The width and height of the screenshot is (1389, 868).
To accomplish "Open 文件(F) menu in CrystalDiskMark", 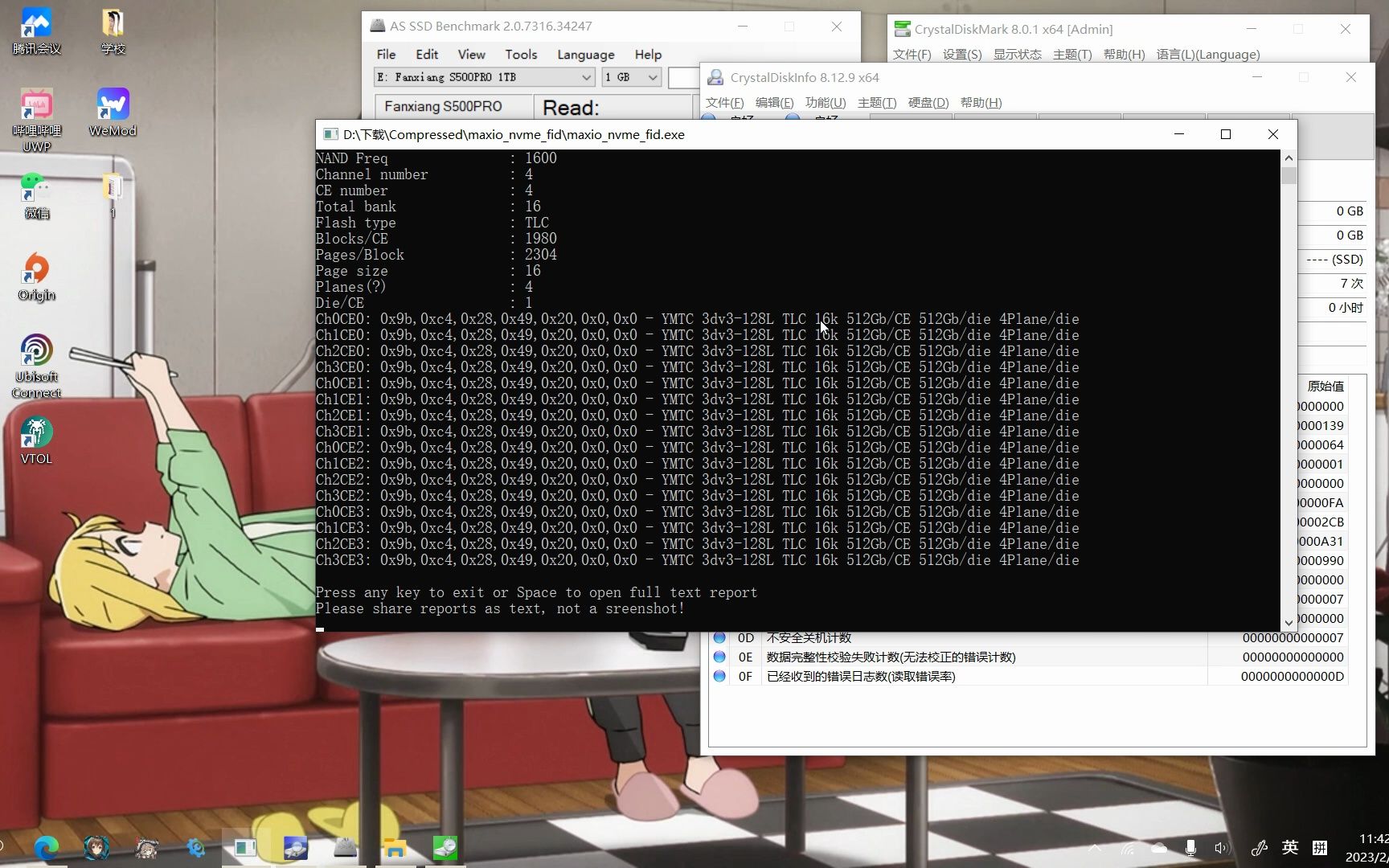I will 912,55.
